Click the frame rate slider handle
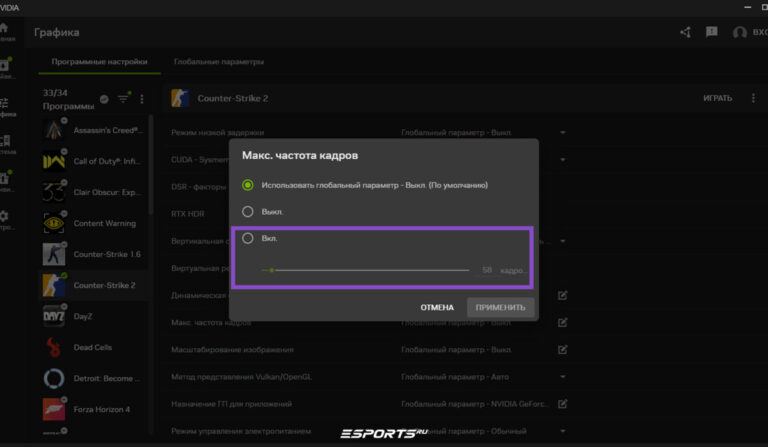The height and width of the screenshot is (447, 768). 272,270
